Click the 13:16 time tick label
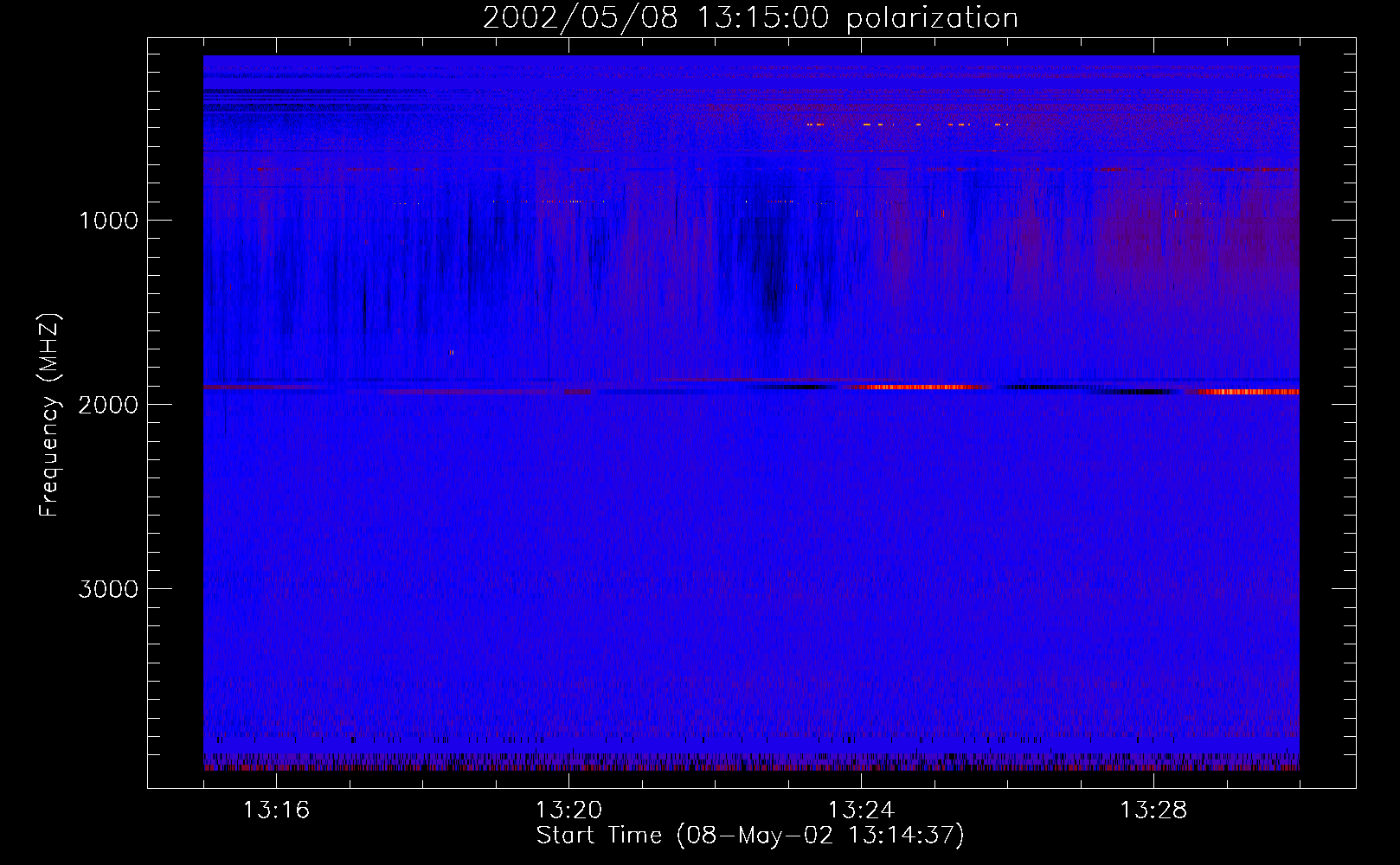This screenshot has width=1400, height=865. (276, 810)
